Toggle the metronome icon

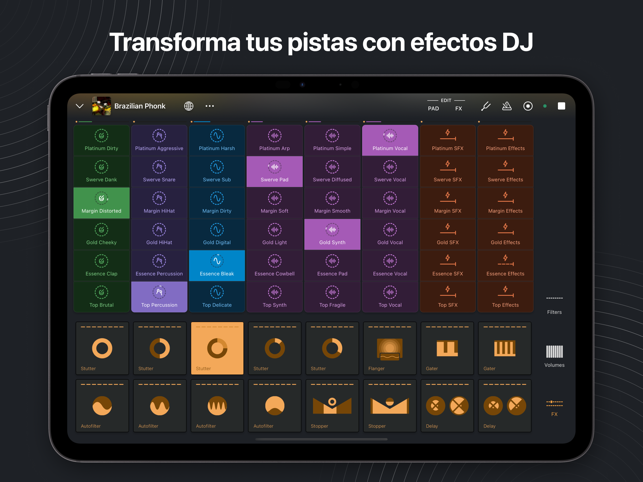pos(507,106)
